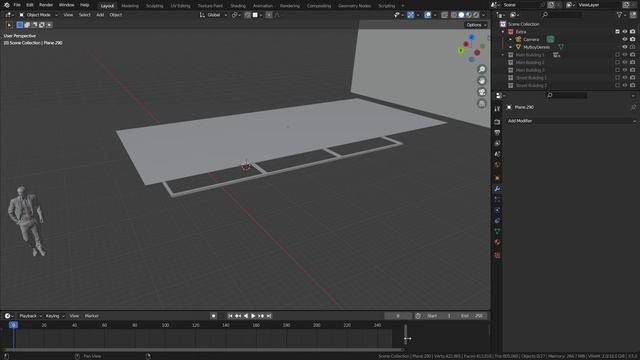Click the outliner search field
The image size is (640, 360).
coord(562,15)
